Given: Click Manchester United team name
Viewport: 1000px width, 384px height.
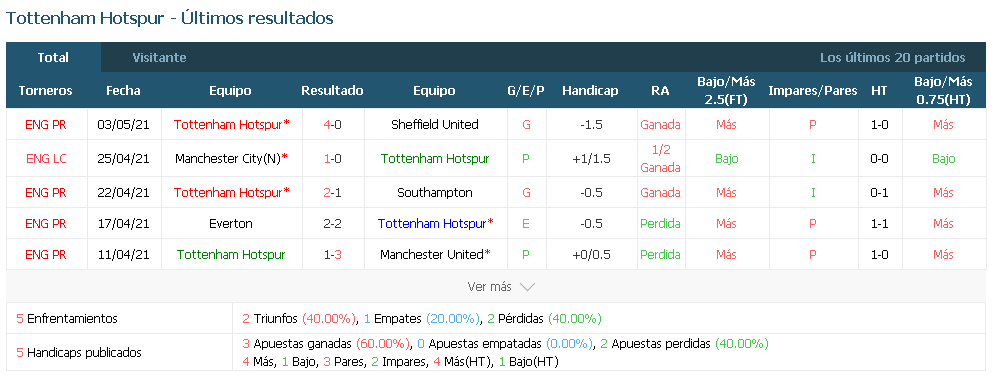Looking at the screenshot, I should (x=432, y=255).
